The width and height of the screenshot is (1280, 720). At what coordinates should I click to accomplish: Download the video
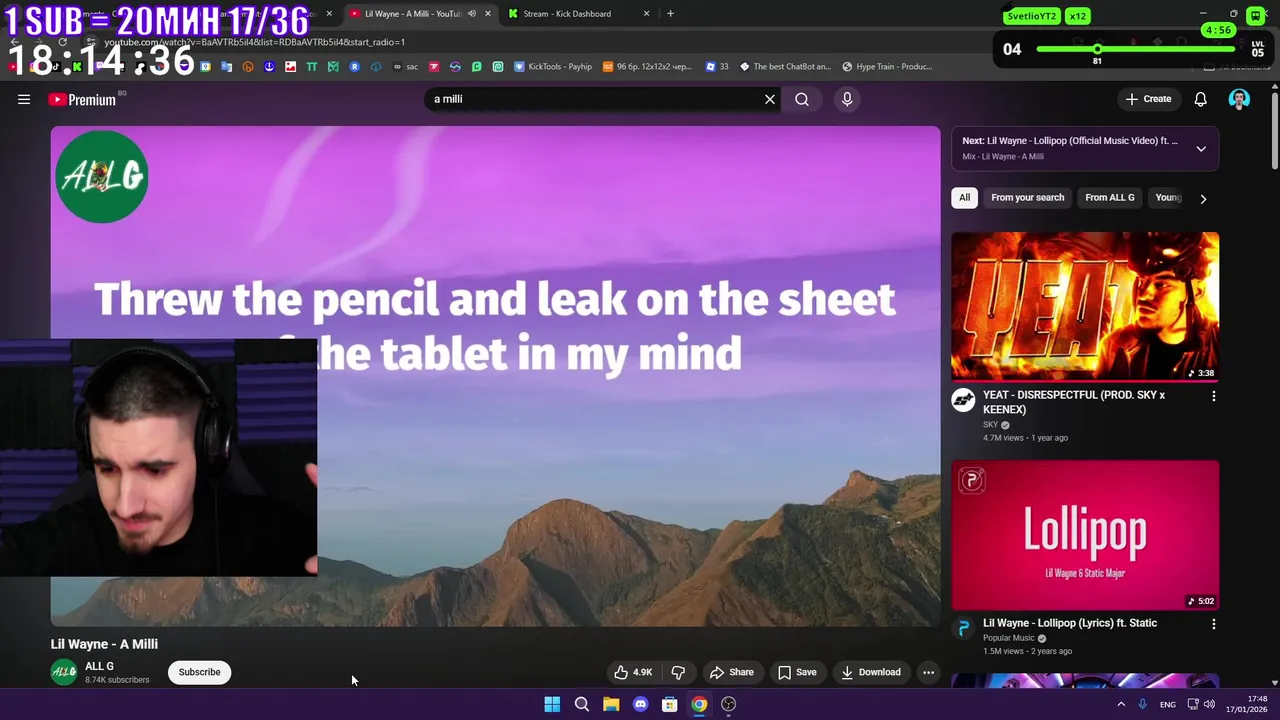[871, 672]
